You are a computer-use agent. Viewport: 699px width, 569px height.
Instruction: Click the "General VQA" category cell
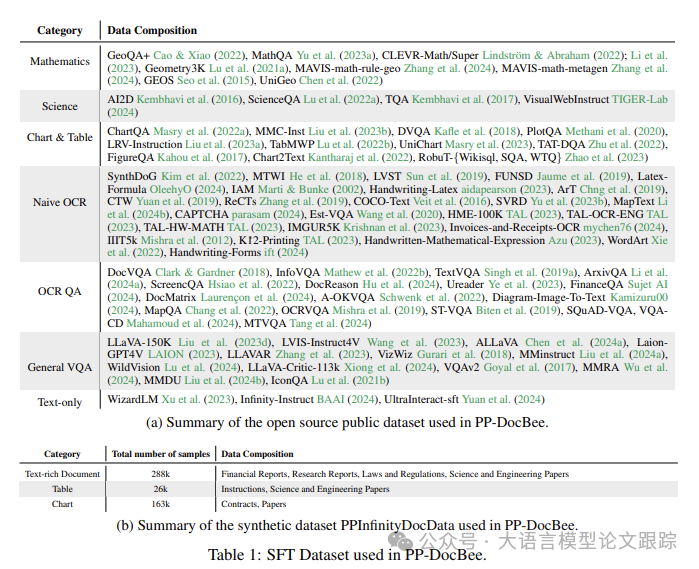[60, 367]
